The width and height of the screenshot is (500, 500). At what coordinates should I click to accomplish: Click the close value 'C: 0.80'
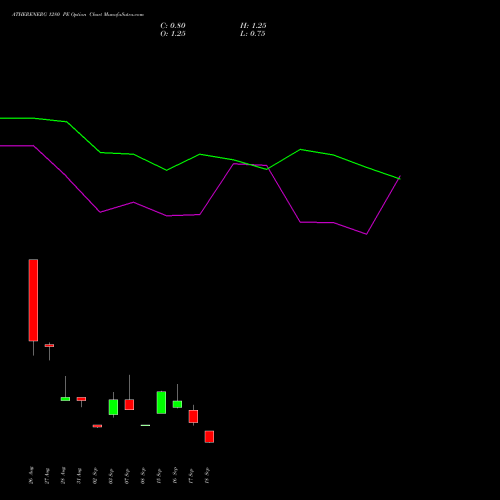pyautogui.click(x=173, y=26)
